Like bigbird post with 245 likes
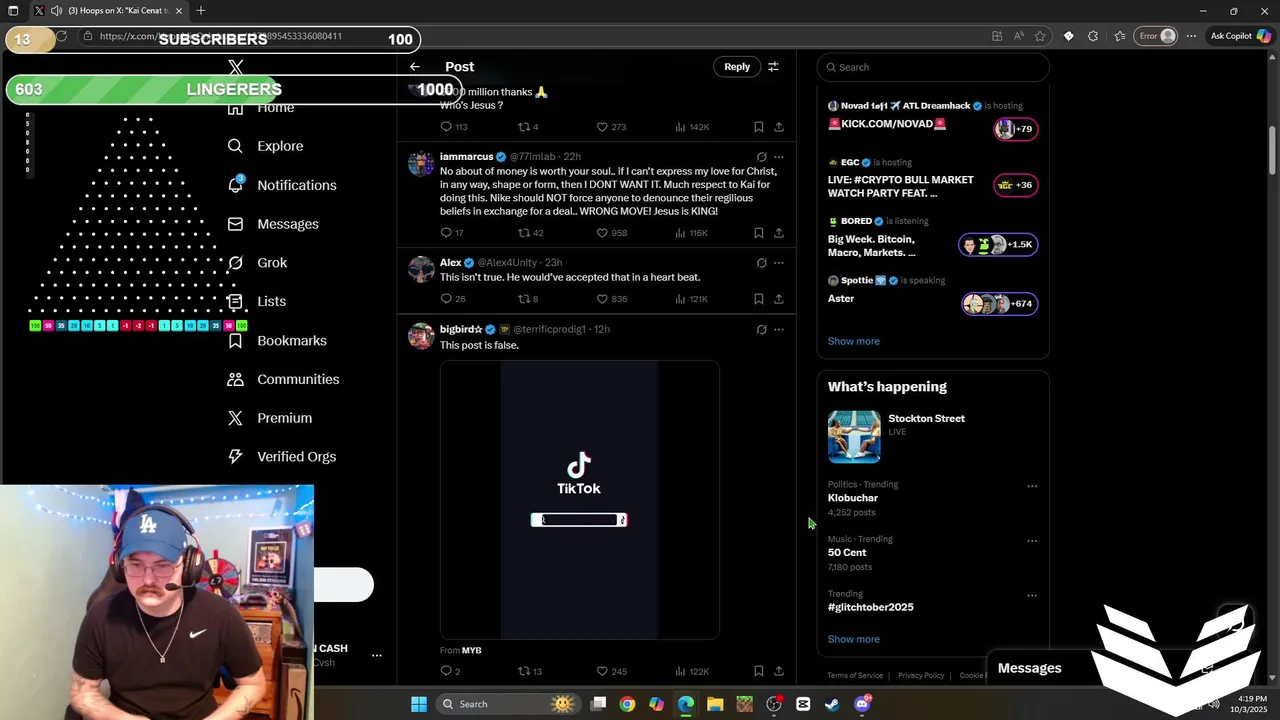Image resolution: width=1280 pixels, height=720 pixels. 611,671
